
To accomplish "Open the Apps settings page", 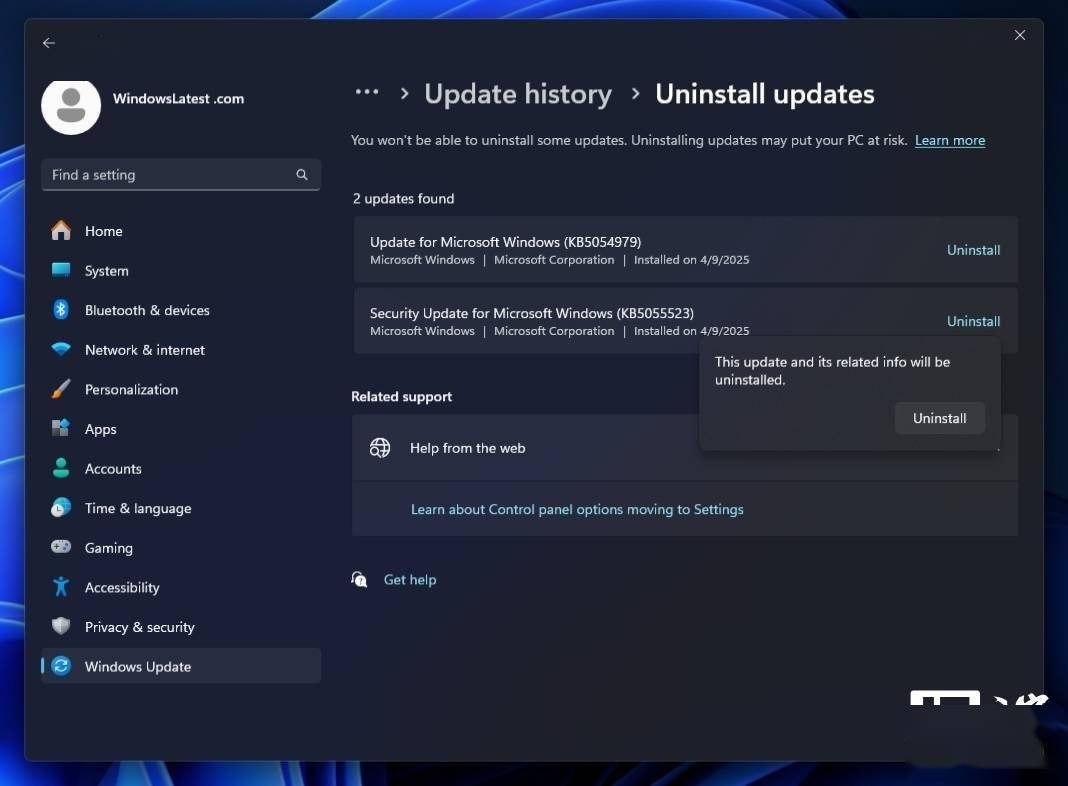I will click(180, 428).
